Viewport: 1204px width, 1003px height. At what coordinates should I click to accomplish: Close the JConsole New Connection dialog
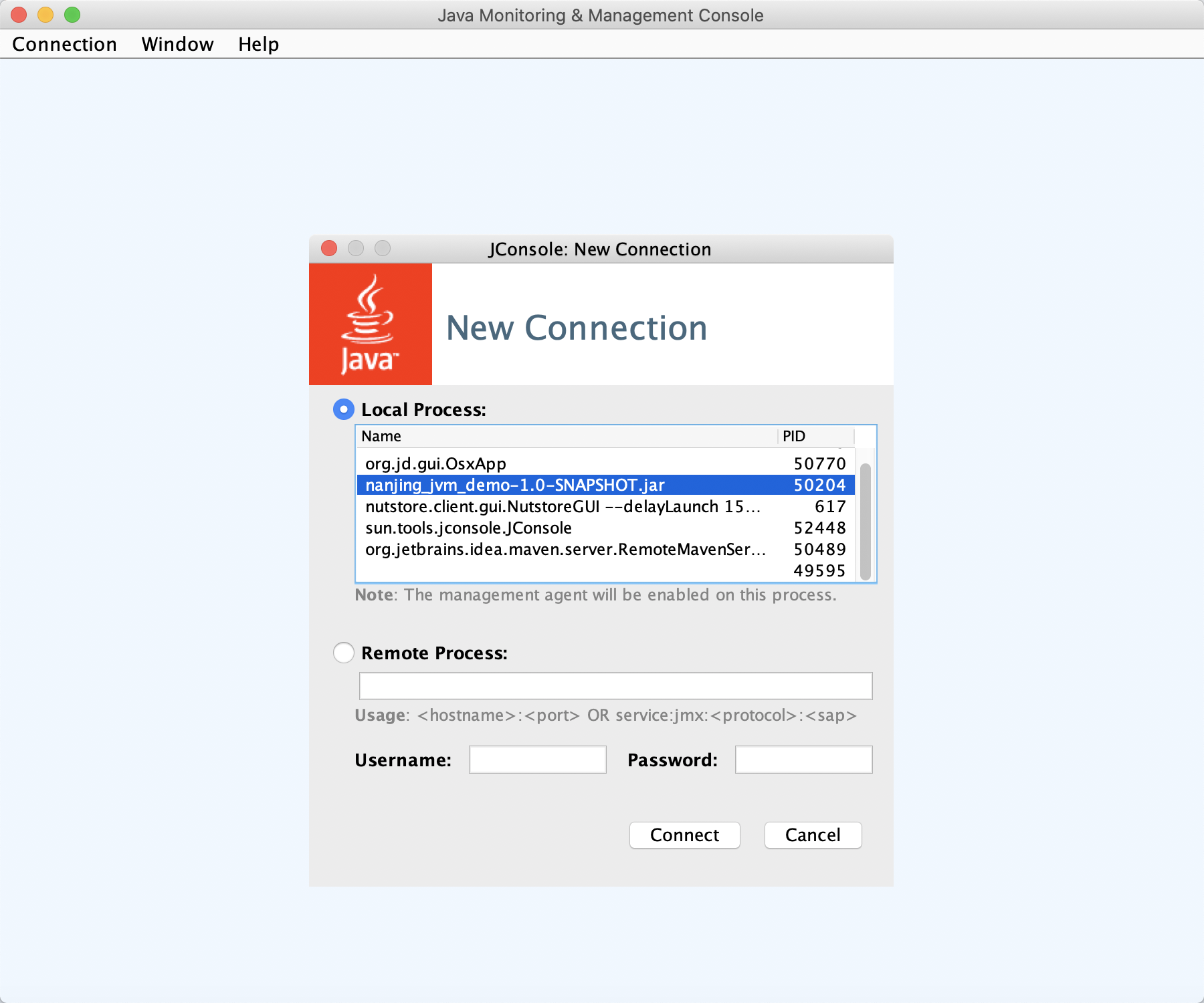(329, 248)
